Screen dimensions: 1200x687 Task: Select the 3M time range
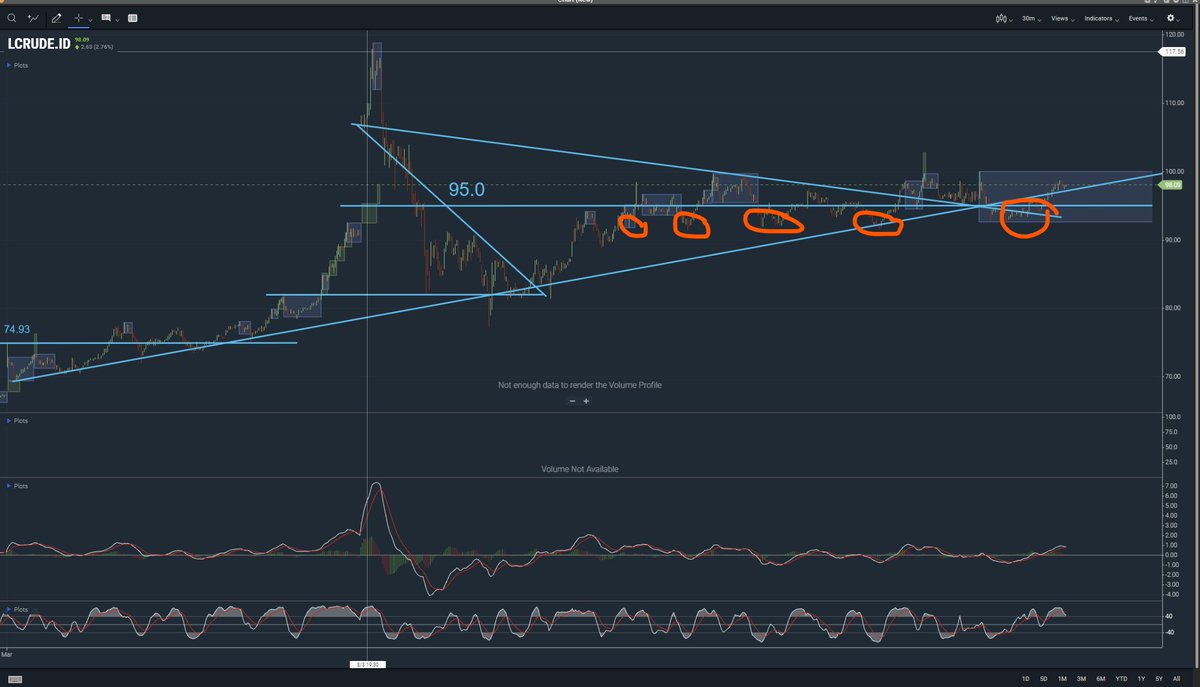1081,679
